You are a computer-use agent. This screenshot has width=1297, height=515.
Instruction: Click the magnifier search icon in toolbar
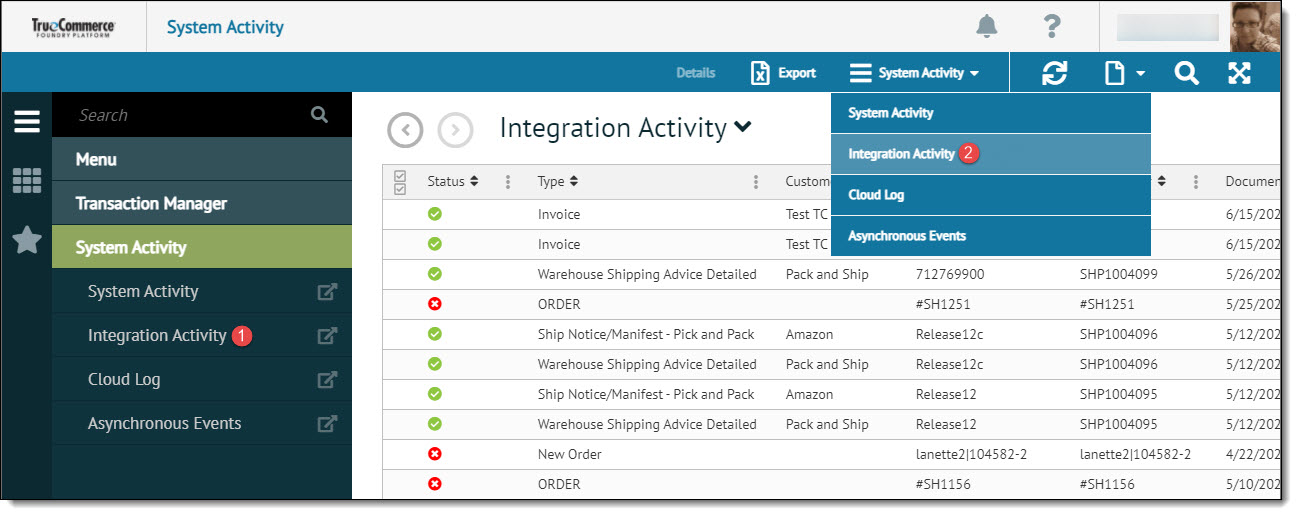point(1186,73)
